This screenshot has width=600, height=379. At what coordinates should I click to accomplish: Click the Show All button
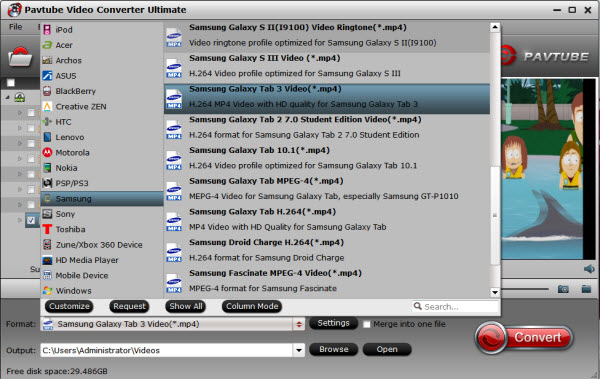pyautogui.click(x=186, y=306)
